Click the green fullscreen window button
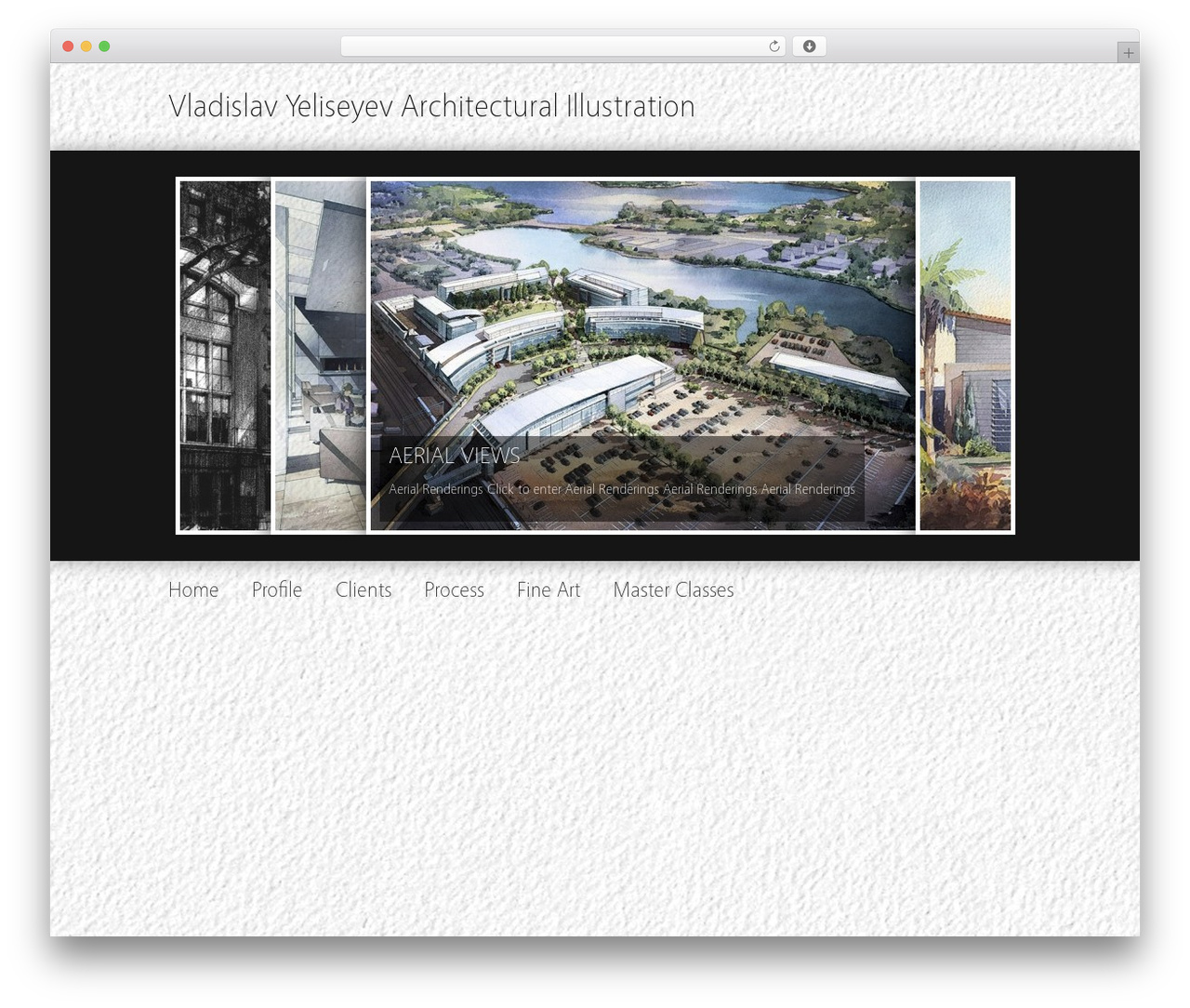 click(x=104, y=46)
